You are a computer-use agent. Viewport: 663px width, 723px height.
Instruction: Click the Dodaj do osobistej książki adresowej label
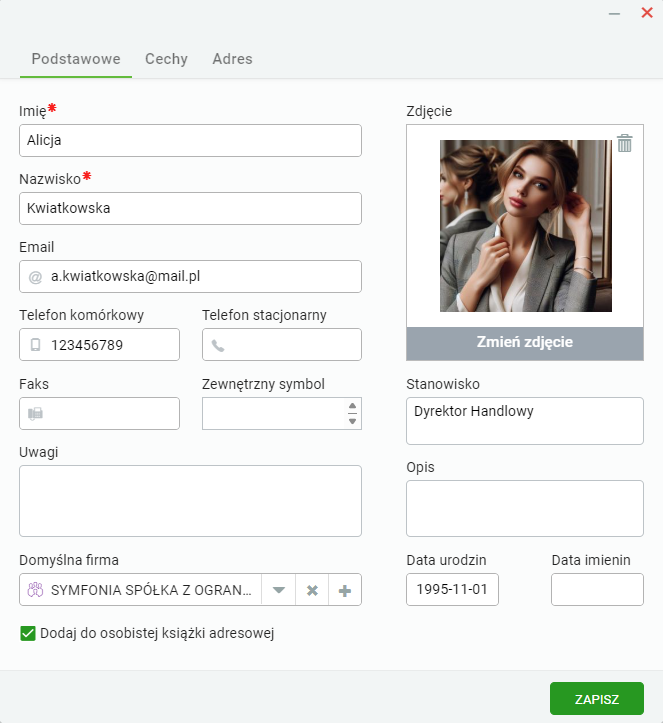click(x=157, y=634)
